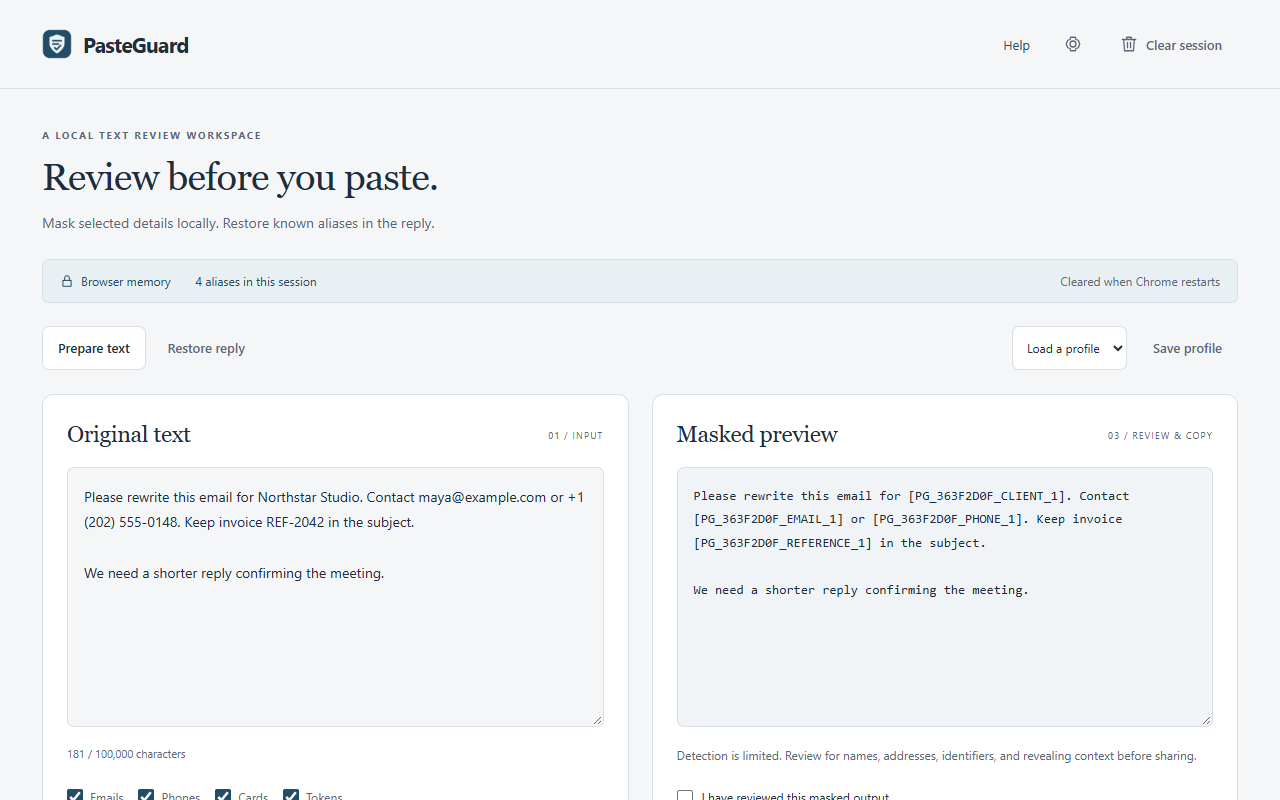
Task: Click the '181 / 100,000 characters' counter
Action: pyautogui.click(x=126, y=754)
